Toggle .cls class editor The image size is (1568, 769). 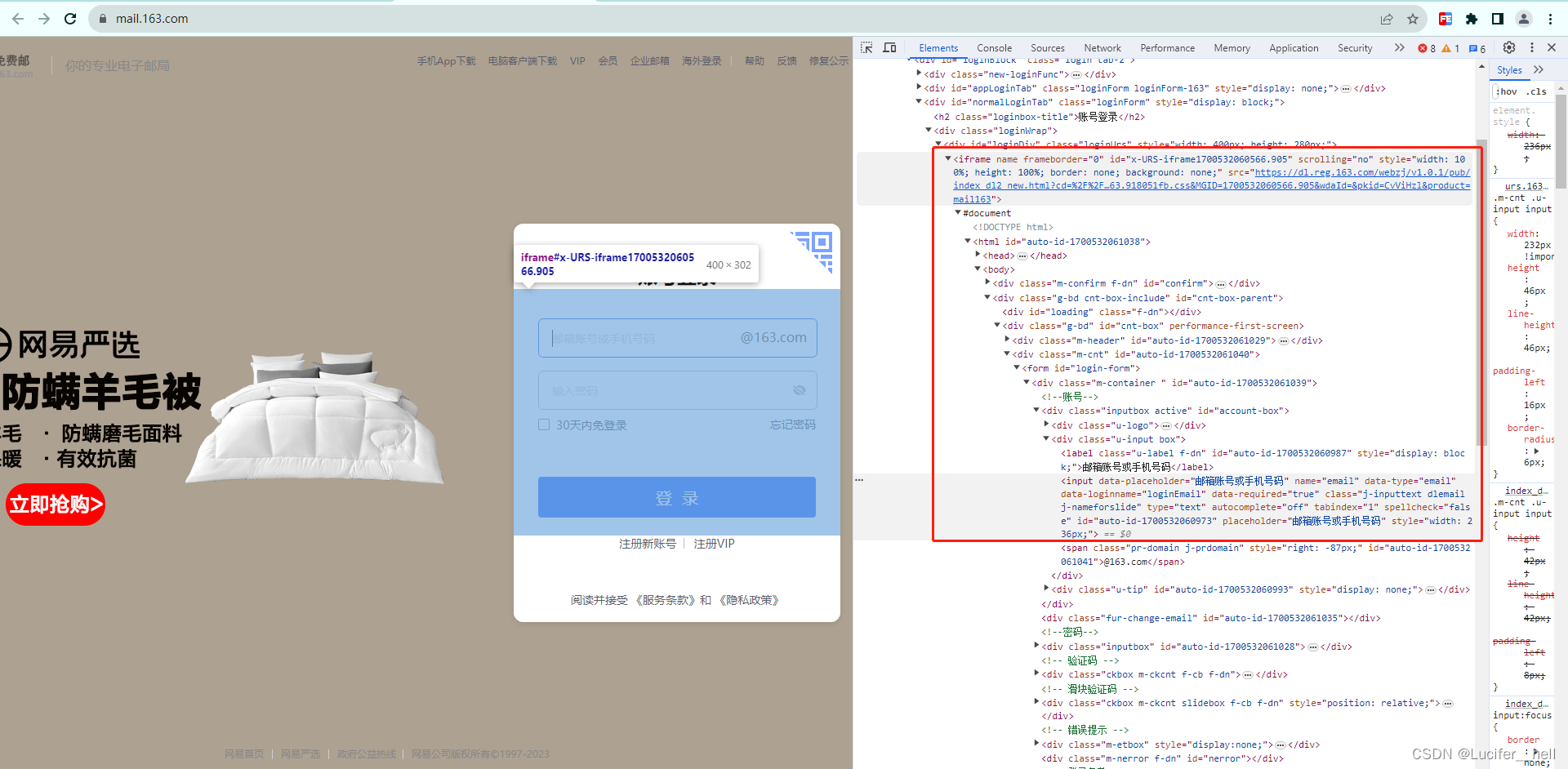tap(1537, 91)
